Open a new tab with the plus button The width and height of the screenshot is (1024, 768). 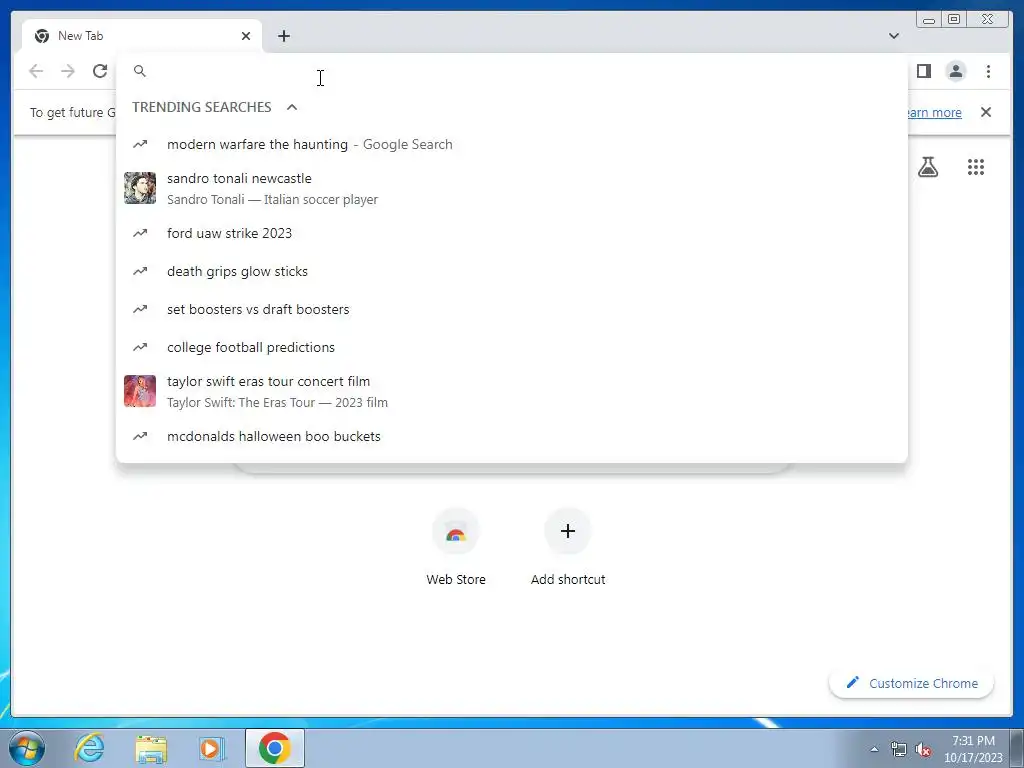pyautogui.click(x=283, y=36)
